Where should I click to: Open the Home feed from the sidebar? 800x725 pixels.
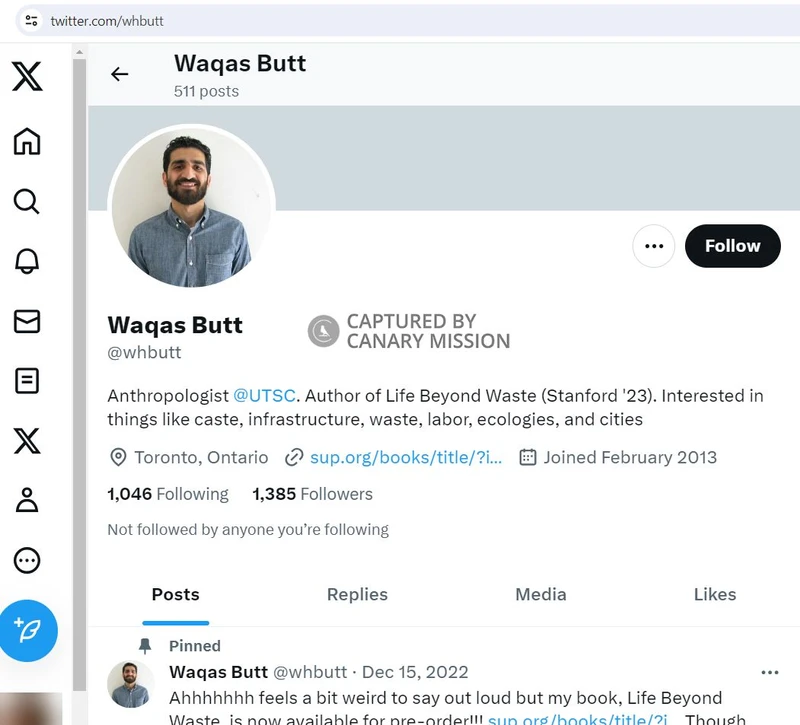[27, 142]
